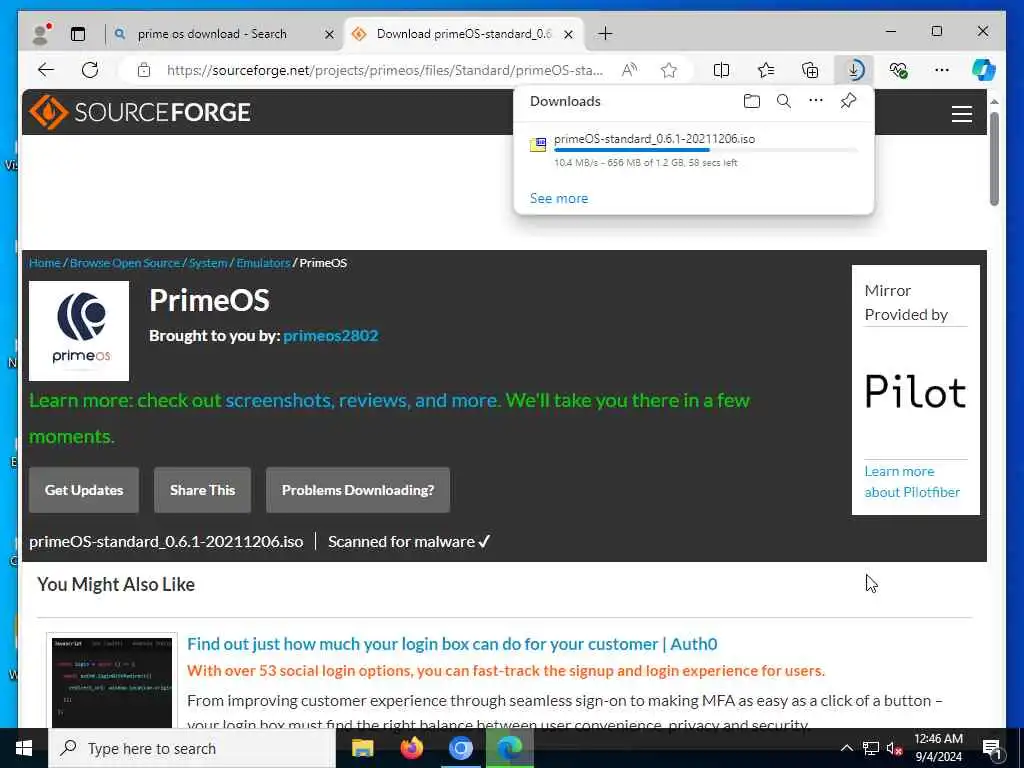Open Copilot sidebar icon
The height and width of the screenshot is (768, 1024).
984,70
